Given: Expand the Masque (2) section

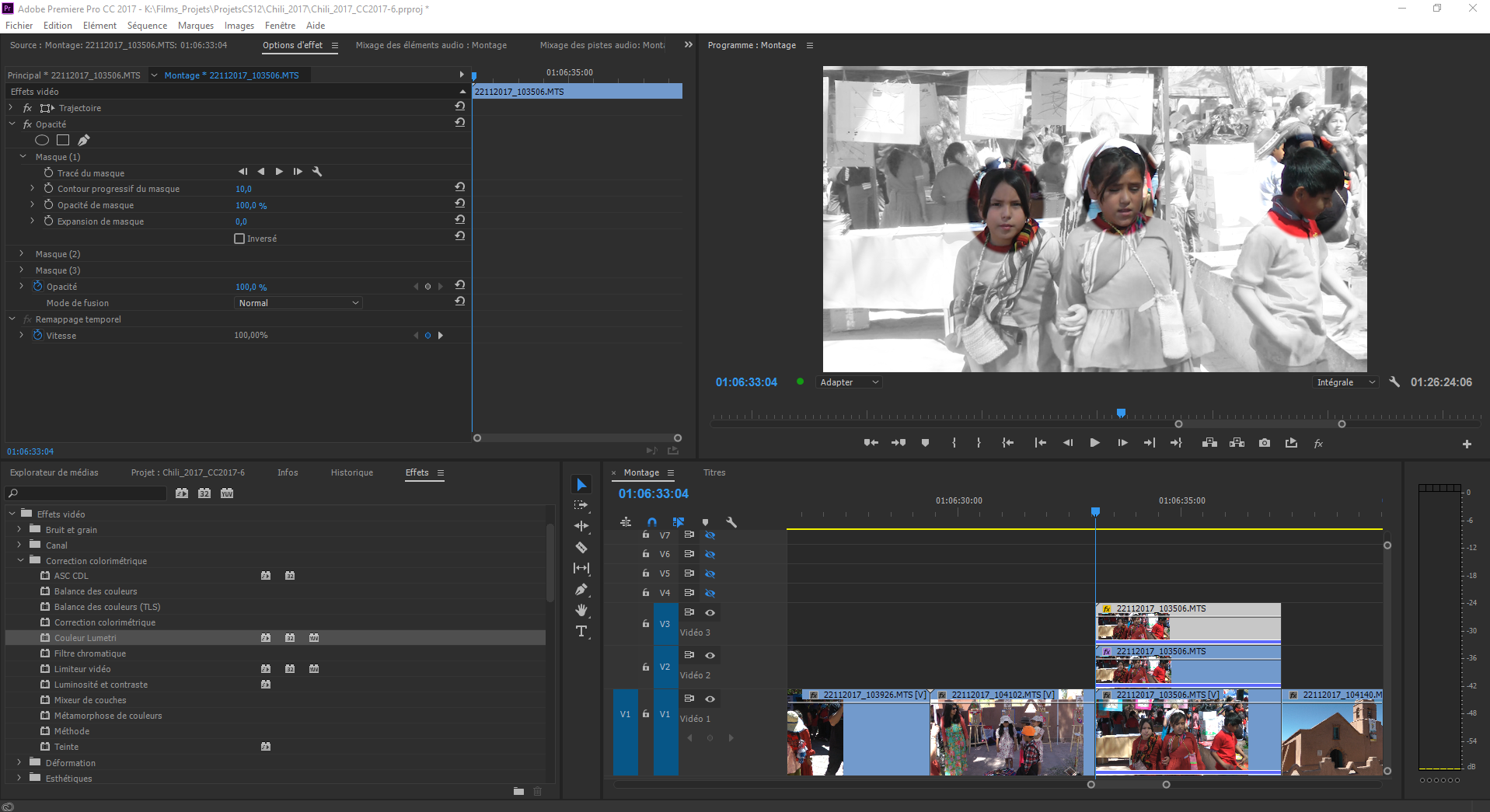Looking at the screenshot, I should click(x=22, y=254).
